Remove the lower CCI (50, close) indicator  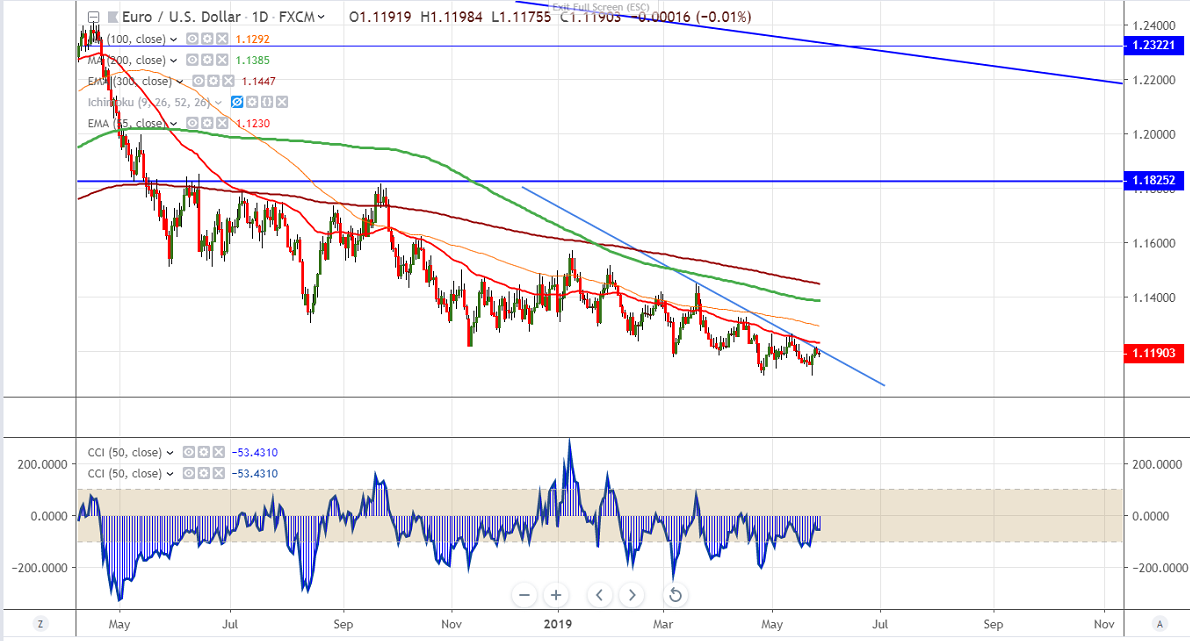(x=219, y=473)
